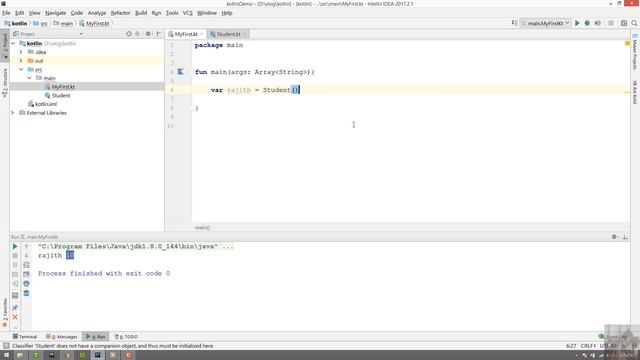This screenshot has height=360, width=640.
Task: Open the Refactor menu
Action: point(120,13)
